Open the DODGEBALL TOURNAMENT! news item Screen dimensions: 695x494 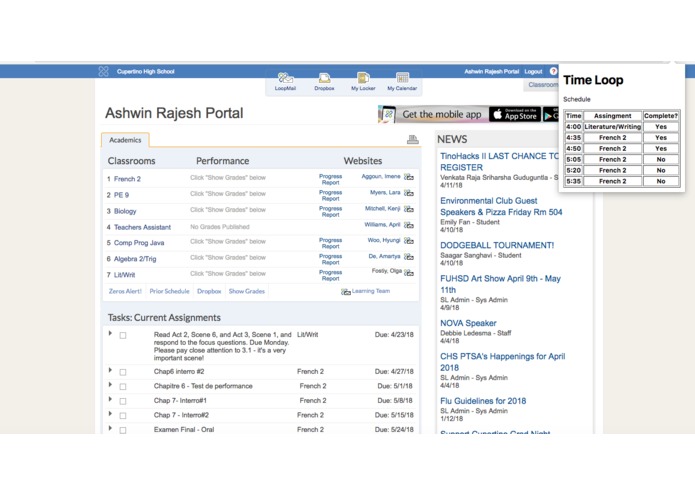(x=497, y=245)
